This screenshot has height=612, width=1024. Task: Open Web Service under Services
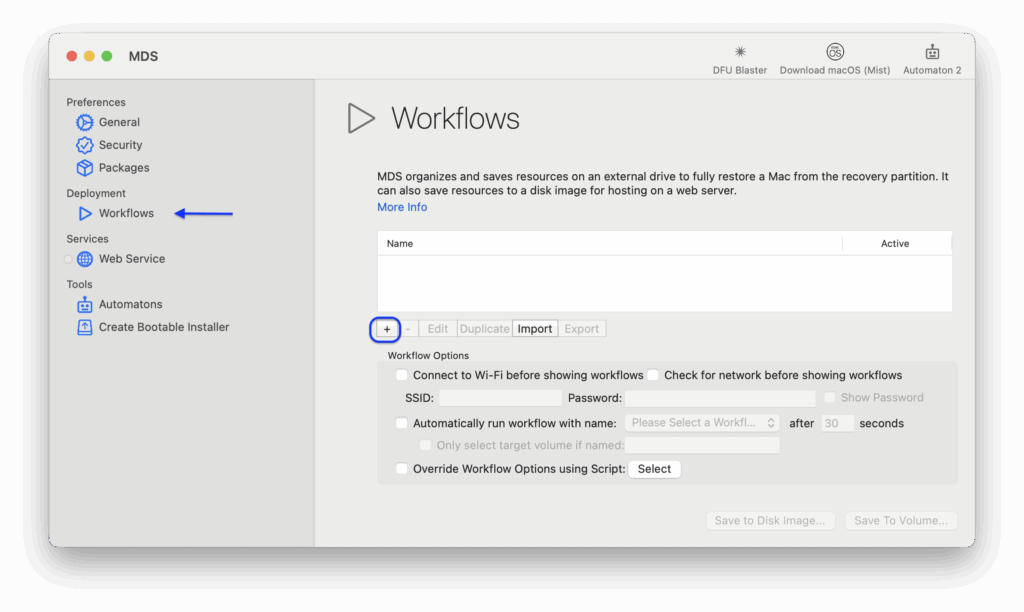(x=132, y=259)
